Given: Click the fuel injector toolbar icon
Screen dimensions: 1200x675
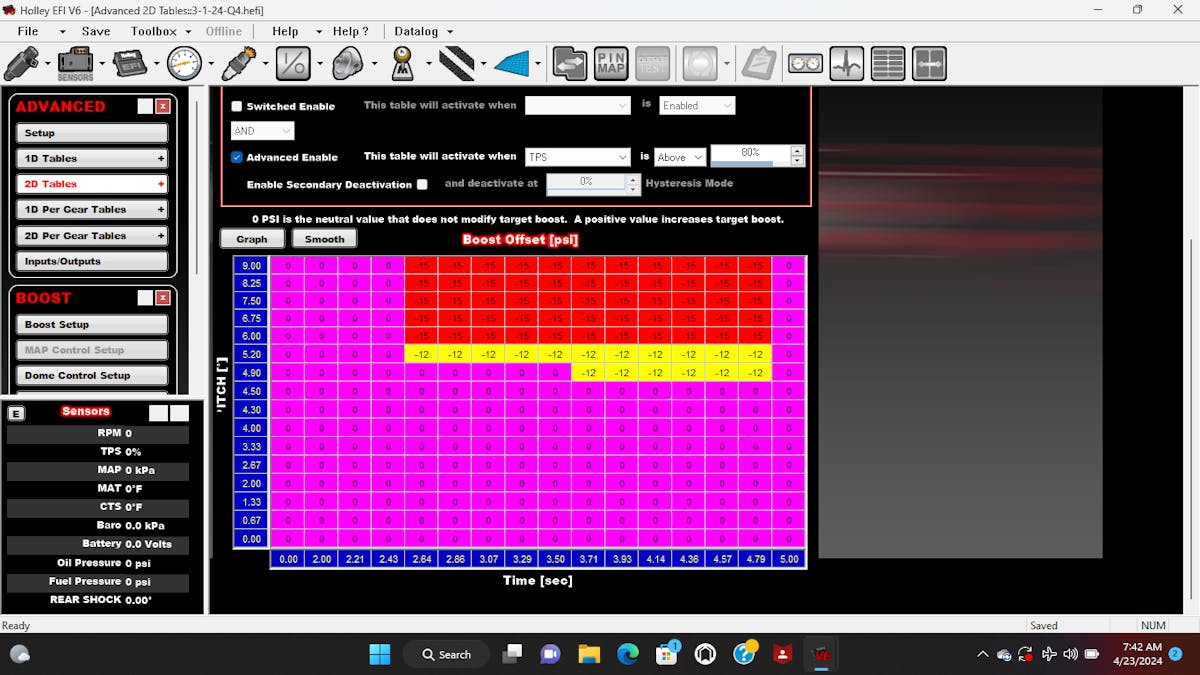Looking at the screenshot, I should pos(22,64).
